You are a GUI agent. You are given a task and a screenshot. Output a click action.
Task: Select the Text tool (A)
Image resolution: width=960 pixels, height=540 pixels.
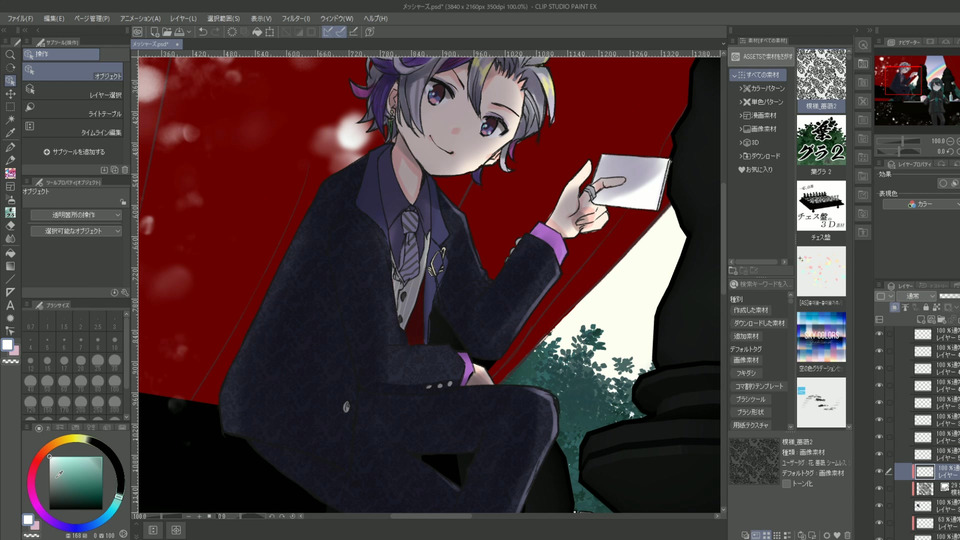click(x=10, y=305)
